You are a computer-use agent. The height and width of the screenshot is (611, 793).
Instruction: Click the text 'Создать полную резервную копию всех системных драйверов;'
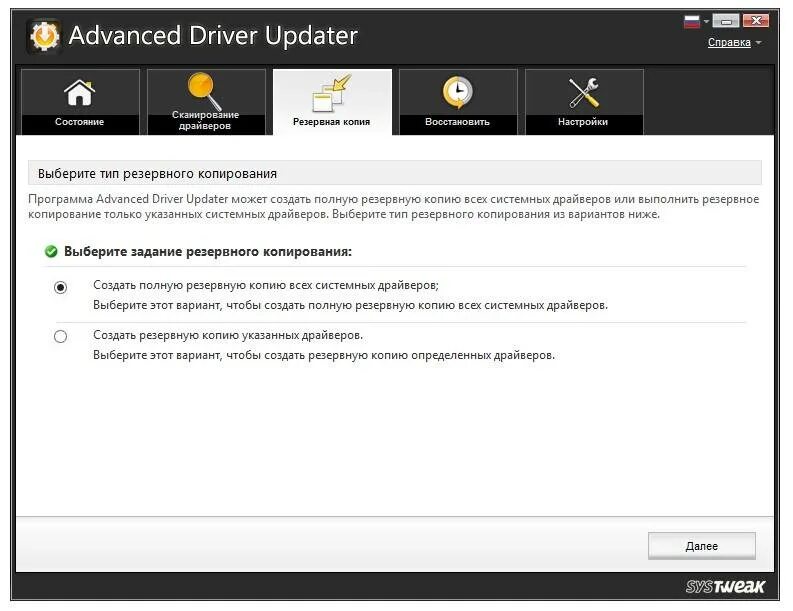[266, 285]
